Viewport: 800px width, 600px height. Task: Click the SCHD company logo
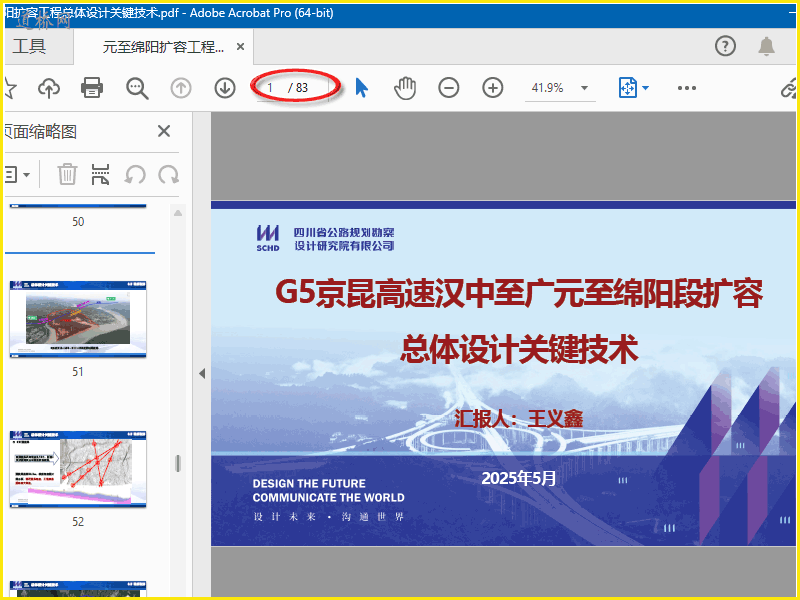[x=268, y=238]
